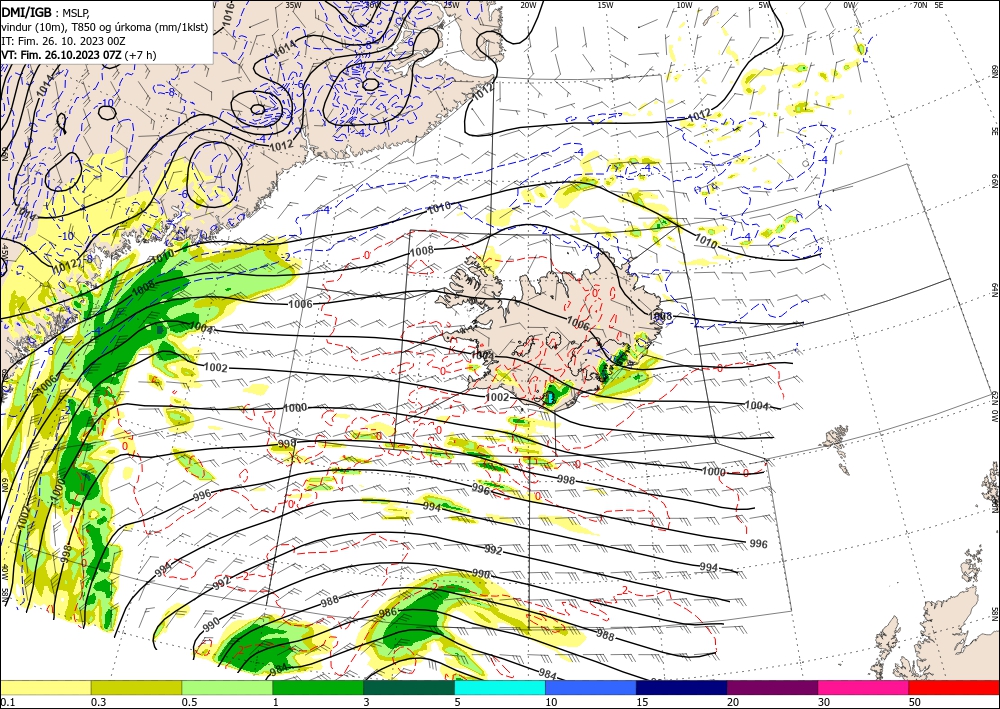Click the '0.5' legend value

tap(189, 702)
